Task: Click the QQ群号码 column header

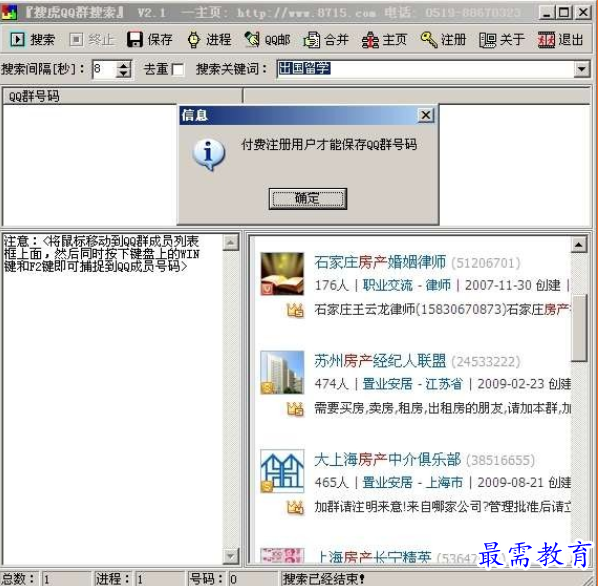Action: pyautogui.click(x=122, y=96)
